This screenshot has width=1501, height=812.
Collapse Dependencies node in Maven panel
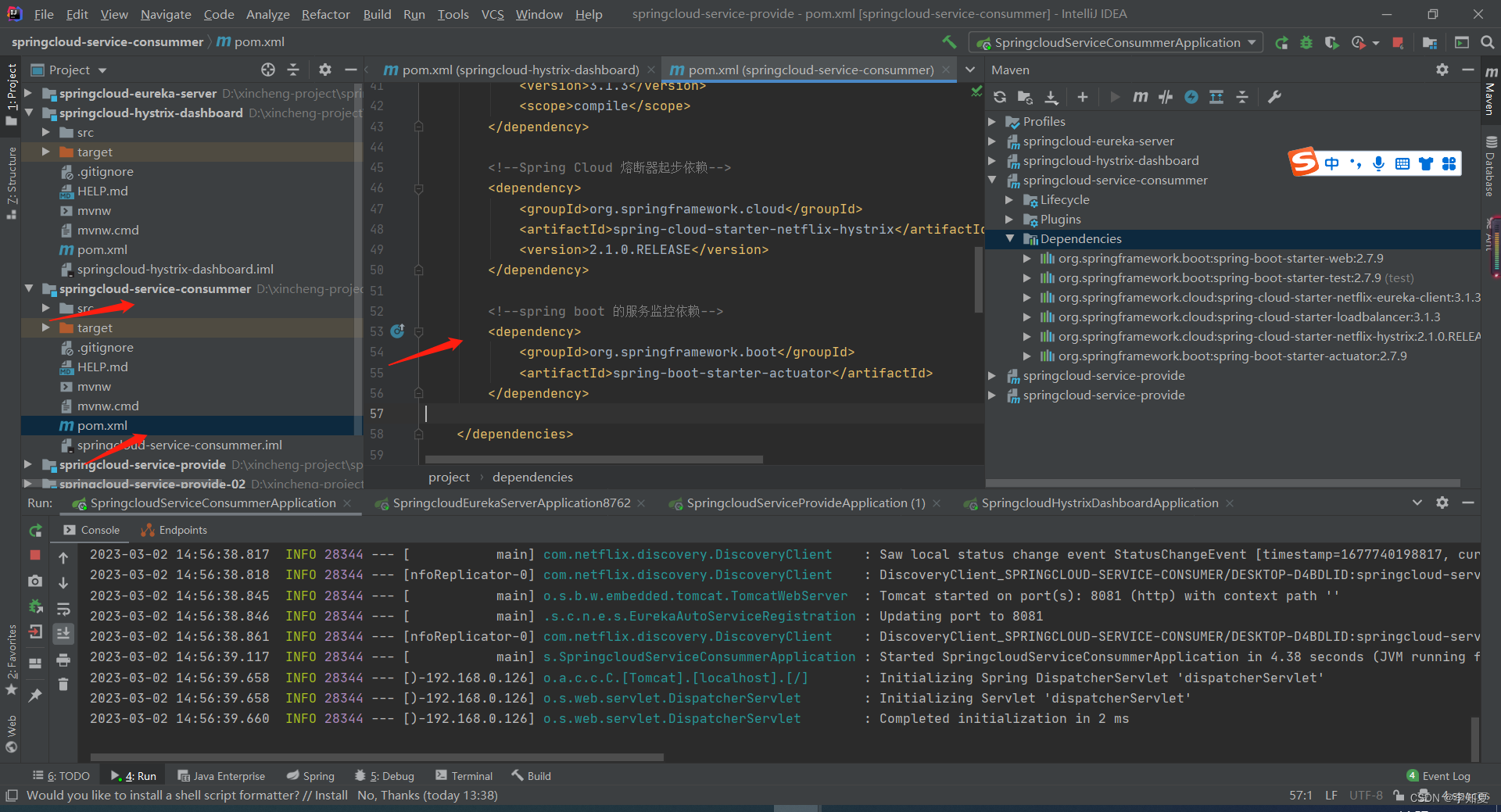(1009, 238)
